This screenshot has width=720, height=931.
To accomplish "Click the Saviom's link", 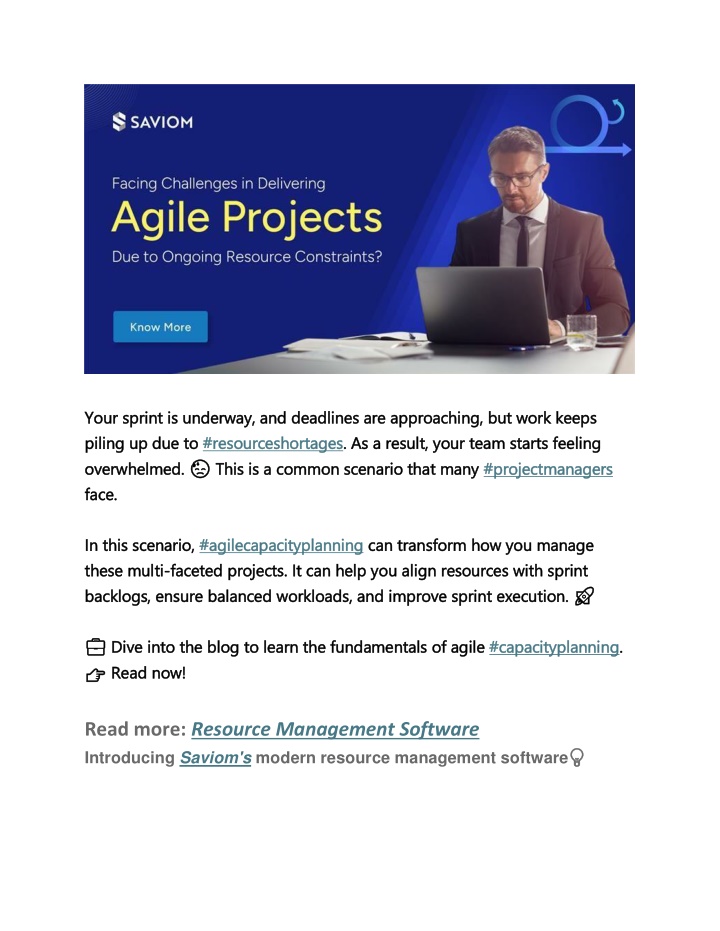I will 215,758.
